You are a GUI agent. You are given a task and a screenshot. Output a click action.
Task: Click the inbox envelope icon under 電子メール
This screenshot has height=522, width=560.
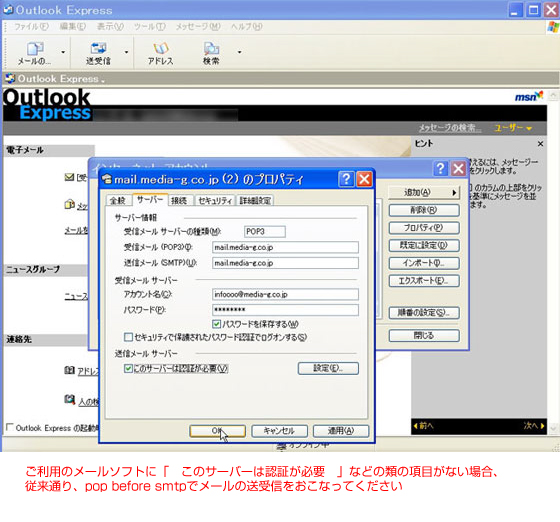pos(69,177)
